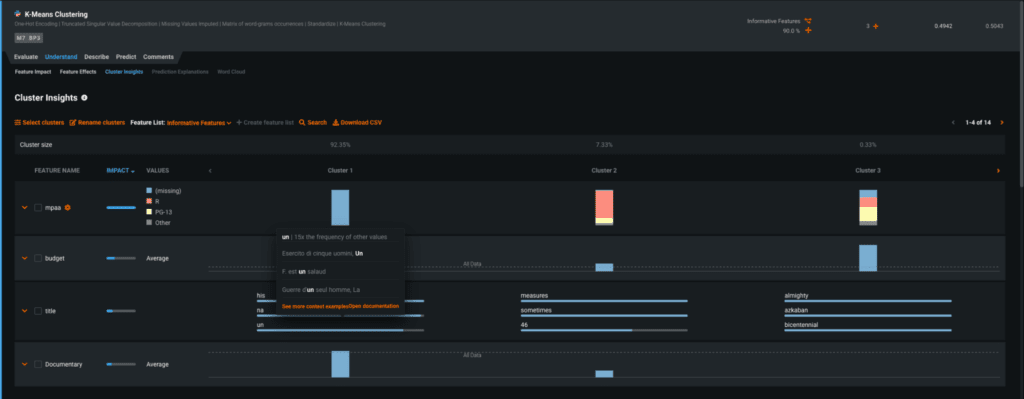Open the Understand tab

(x=61, y=57)
